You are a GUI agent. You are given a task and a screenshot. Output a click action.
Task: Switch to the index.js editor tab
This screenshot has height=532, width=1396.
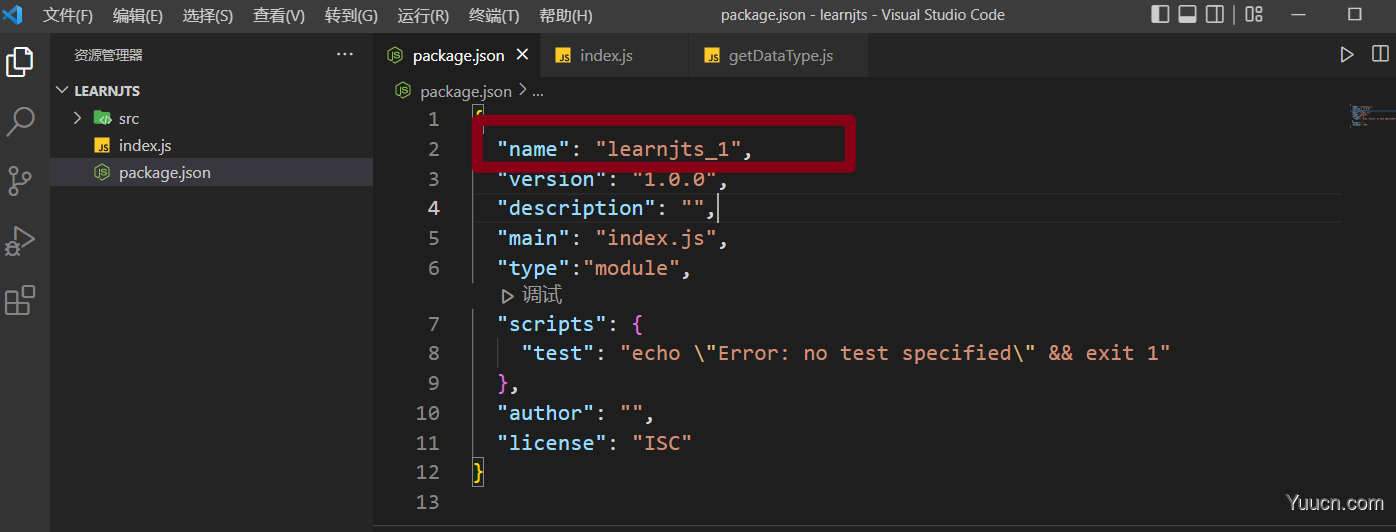pos(614,55)
